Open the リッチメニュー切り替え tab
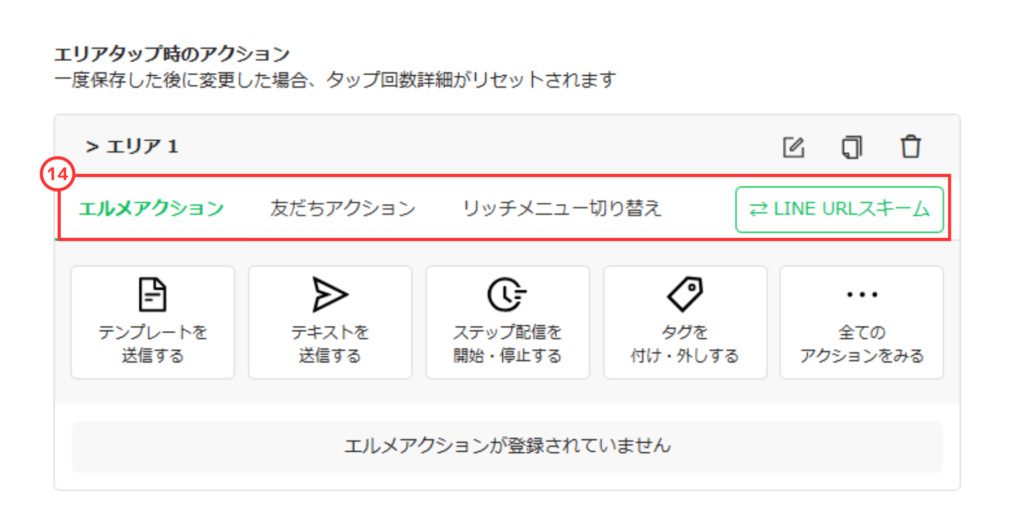The width and height of the screenshot is (1024, 512). coord(561,209)
